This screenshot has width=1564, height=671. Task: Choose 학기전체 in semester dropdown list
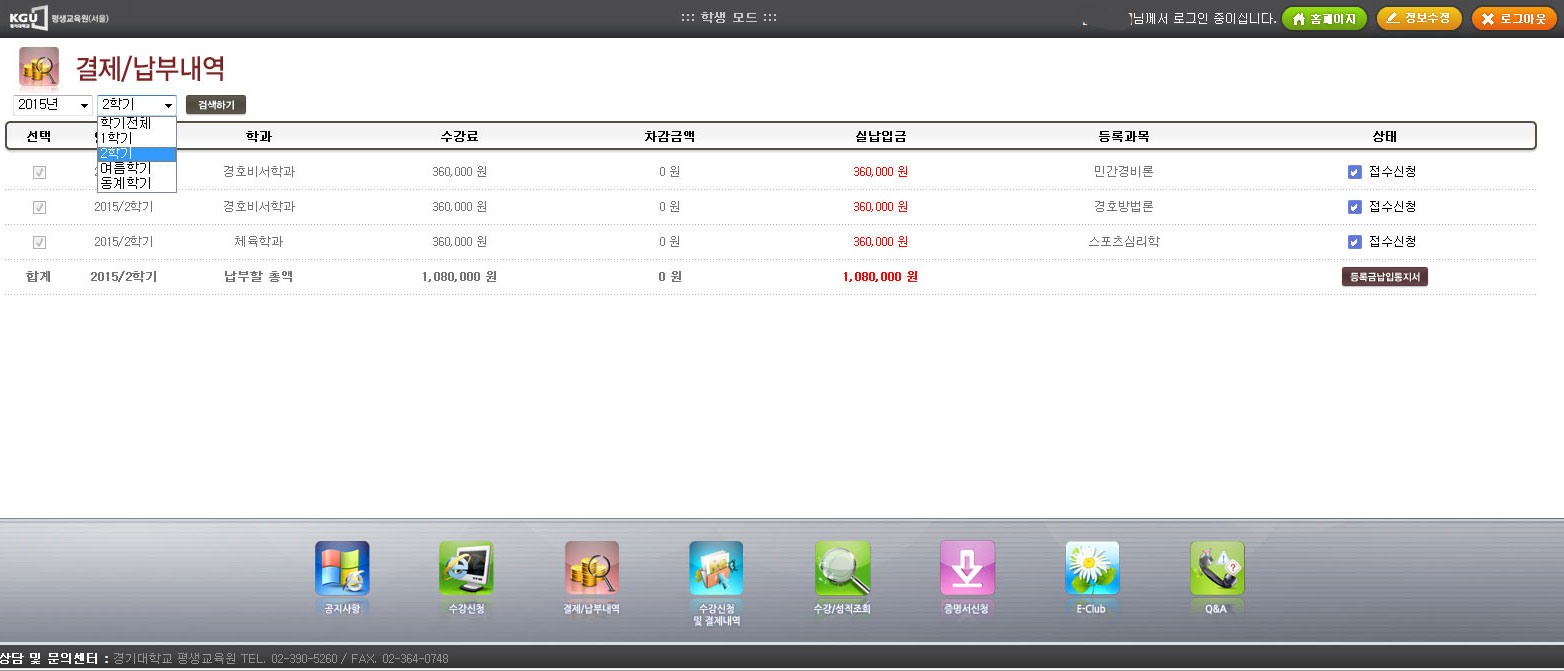(126, 124)
